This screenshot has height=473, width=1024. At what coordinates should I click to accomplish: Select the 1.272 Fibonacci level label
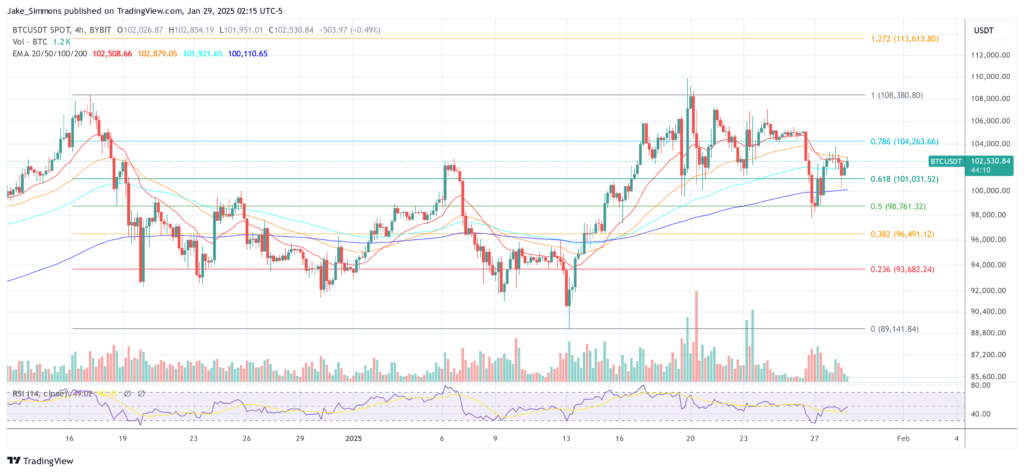[906, 38]
